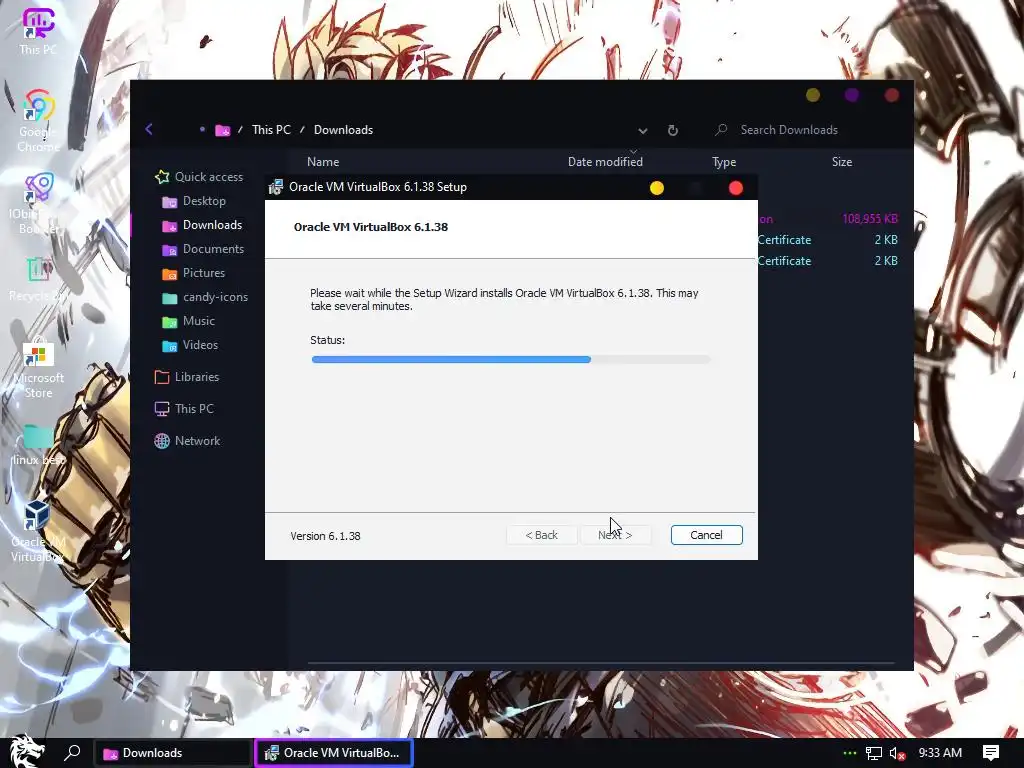Click installer icon in setup title bar
The height and width of the screenshot is (768, 1024).
[x=276, y=187]
